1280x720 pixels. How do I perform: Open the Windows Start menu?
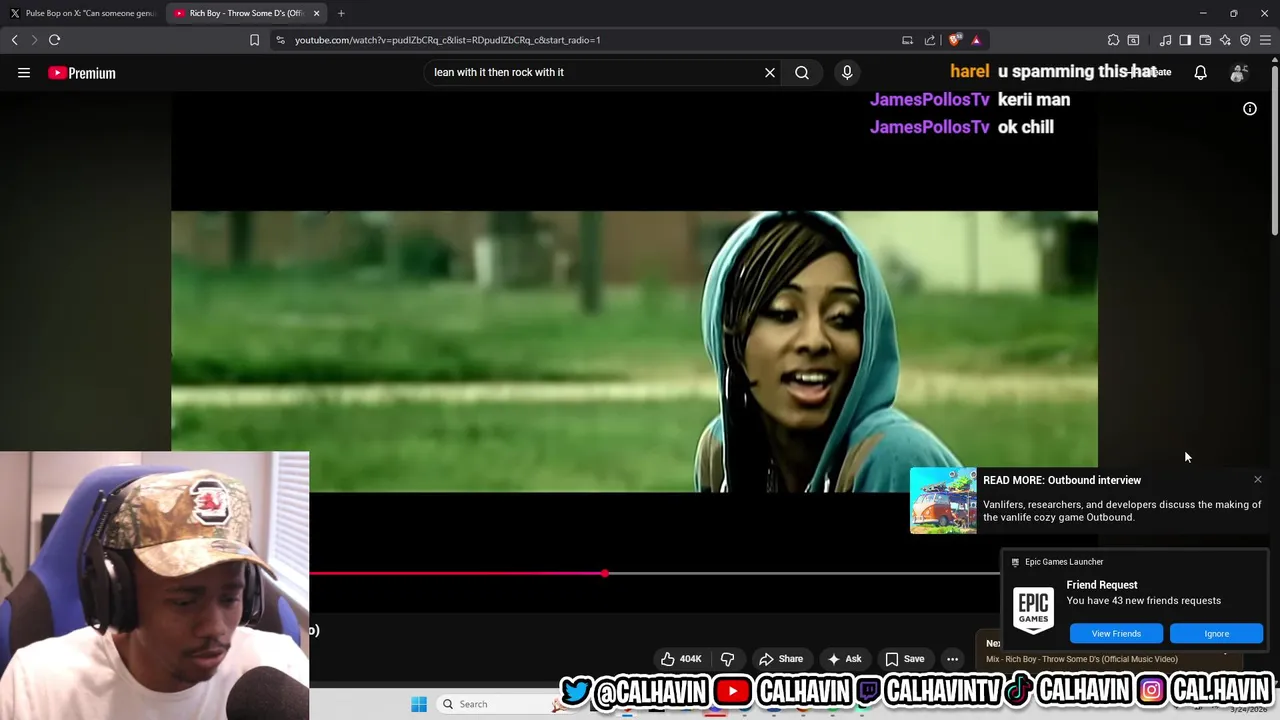419,704
